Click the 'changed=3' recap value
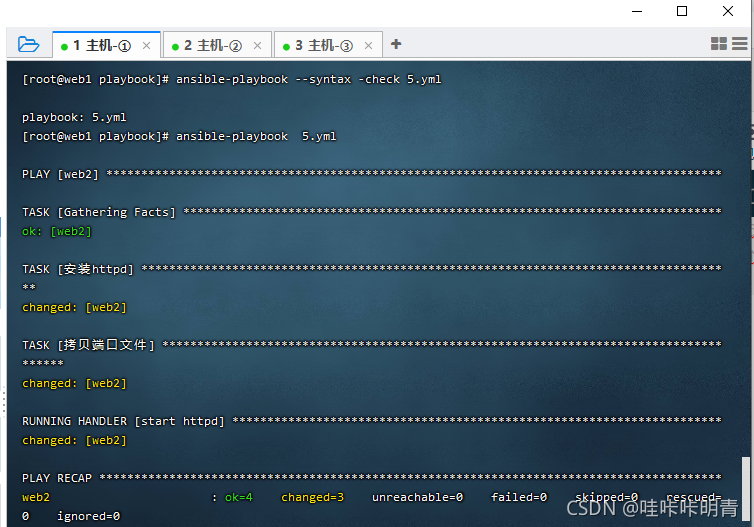Image resolution: width=754 pixels, height=527 pixels. click(313, 497)
